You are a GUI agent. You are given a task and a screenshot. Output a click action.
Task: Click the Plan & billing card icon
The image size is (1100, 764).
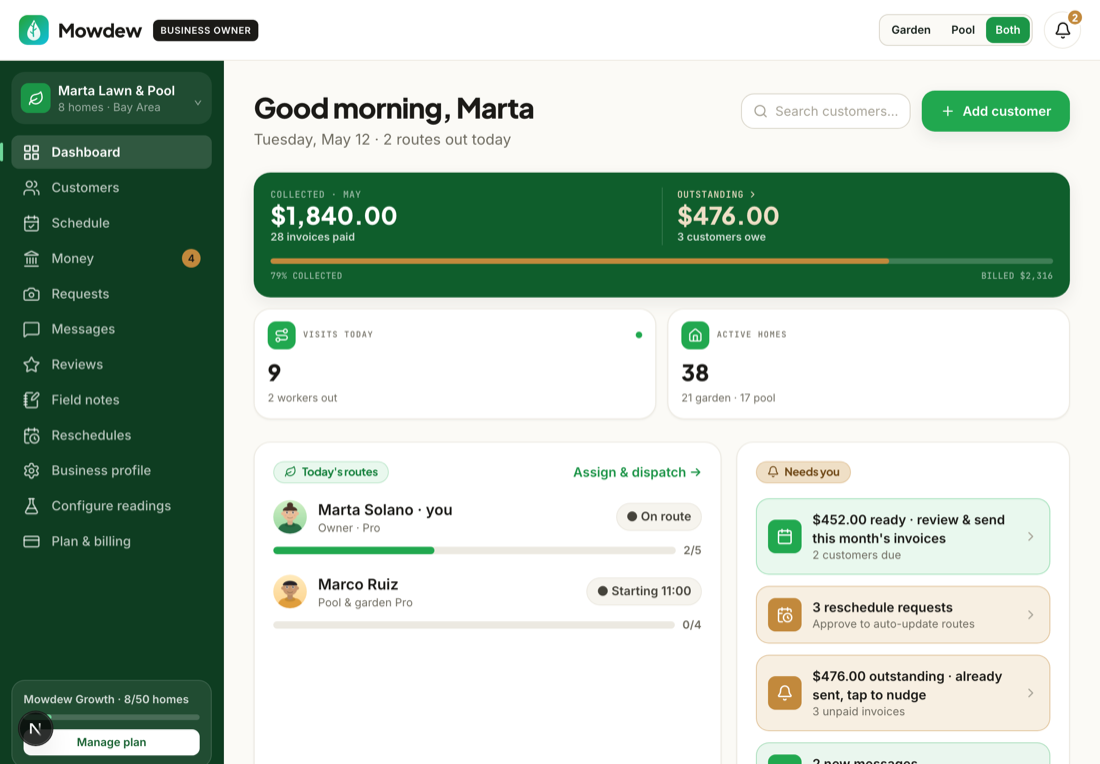point(32,542)
